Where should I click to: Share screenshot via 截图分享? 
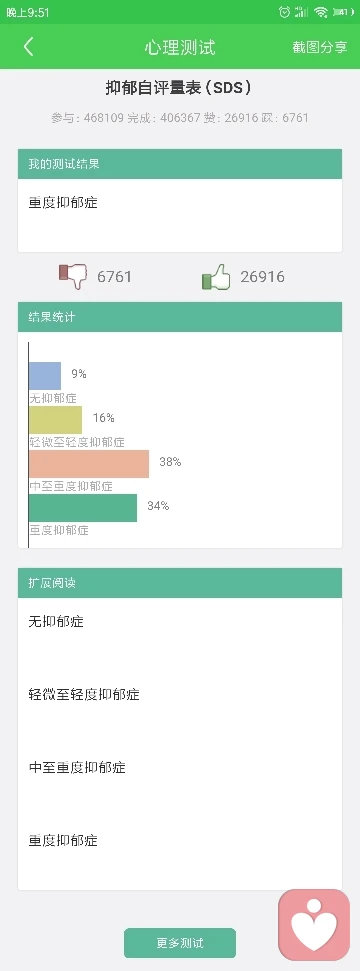tap(320, 48)
